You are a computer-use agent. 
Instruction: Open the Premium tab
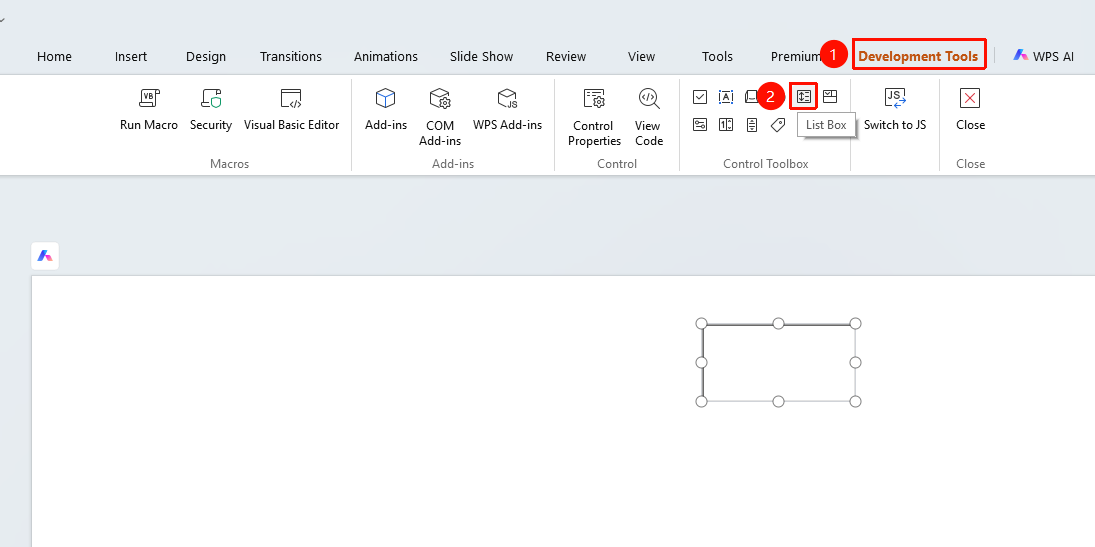[795, 57]
